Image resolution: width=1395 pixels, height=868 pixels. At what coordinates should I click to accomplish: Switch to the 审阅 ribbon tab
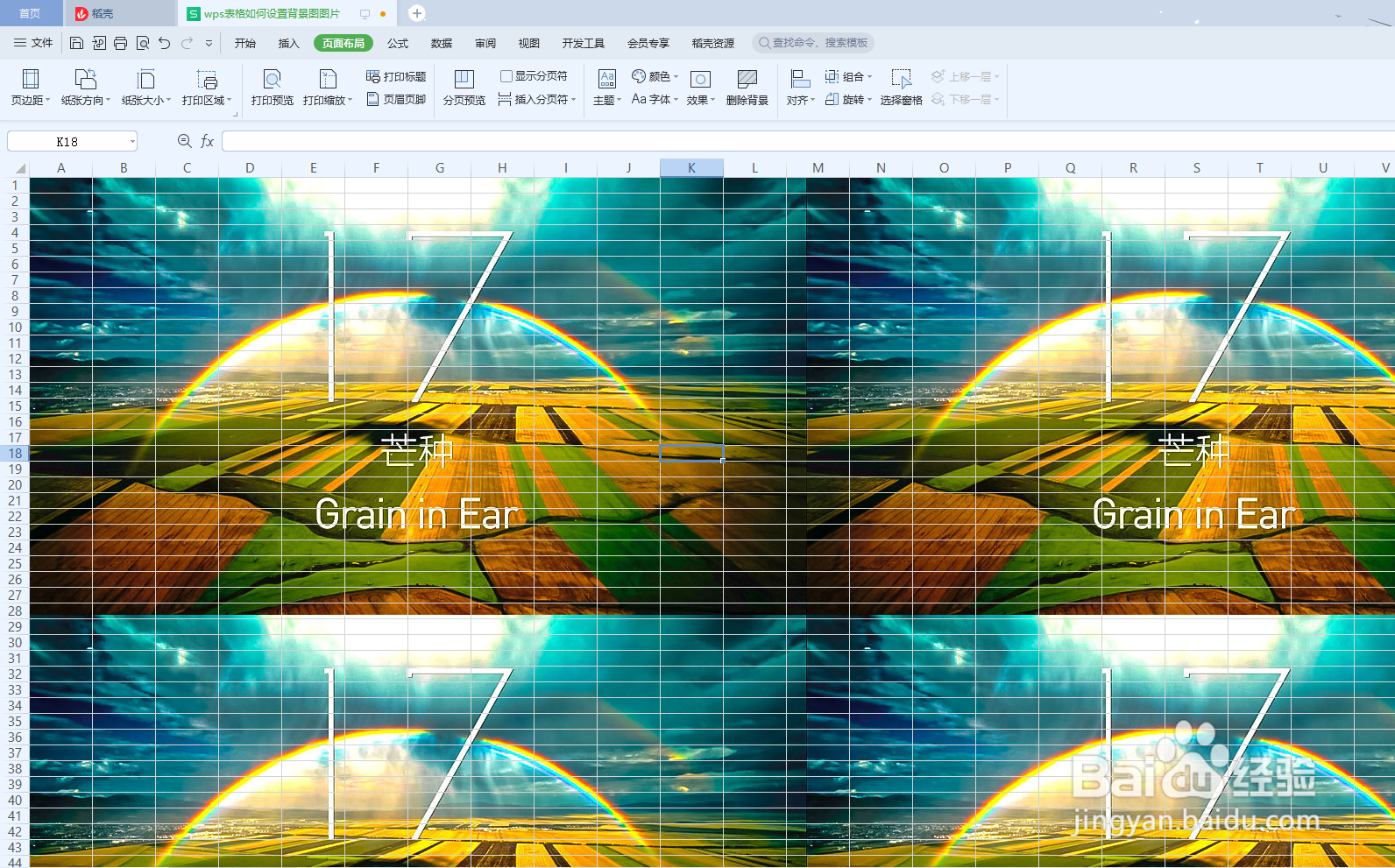coord(485,43)
